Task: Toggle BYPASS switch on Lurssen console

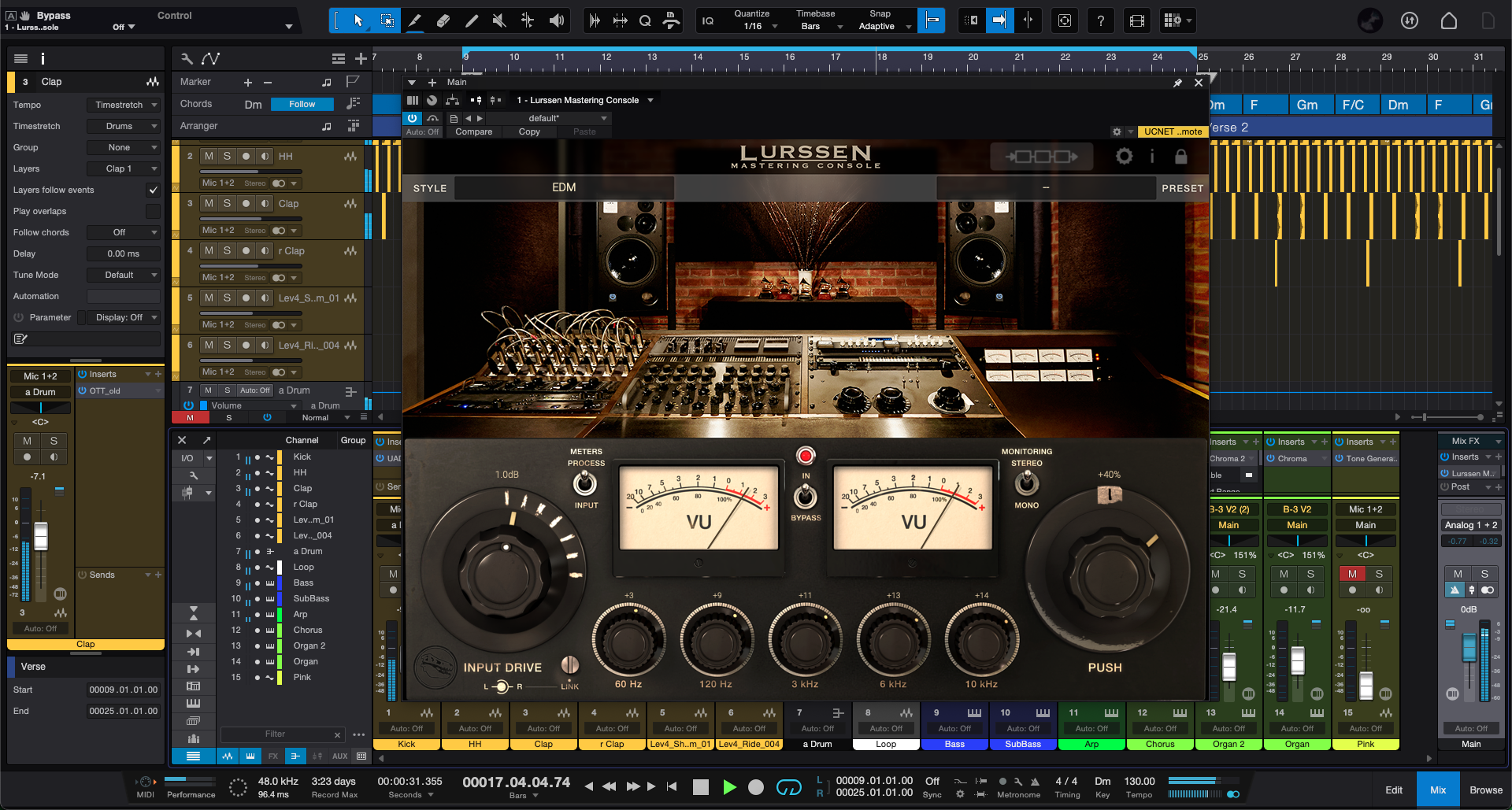Action: pyautogui.click(x=805, y=496)
